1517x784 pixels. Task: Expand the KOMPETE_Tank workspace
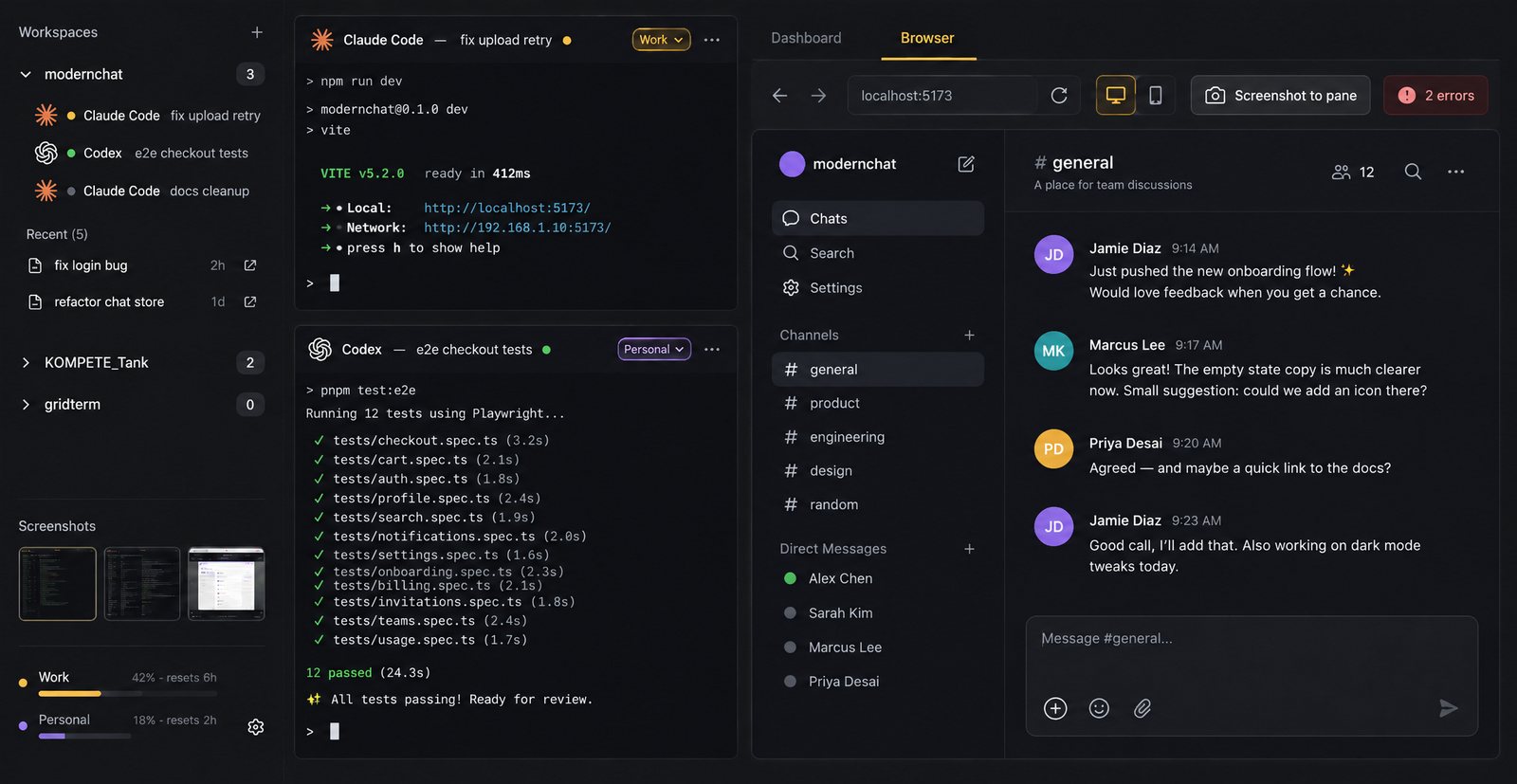coord(26,362)
